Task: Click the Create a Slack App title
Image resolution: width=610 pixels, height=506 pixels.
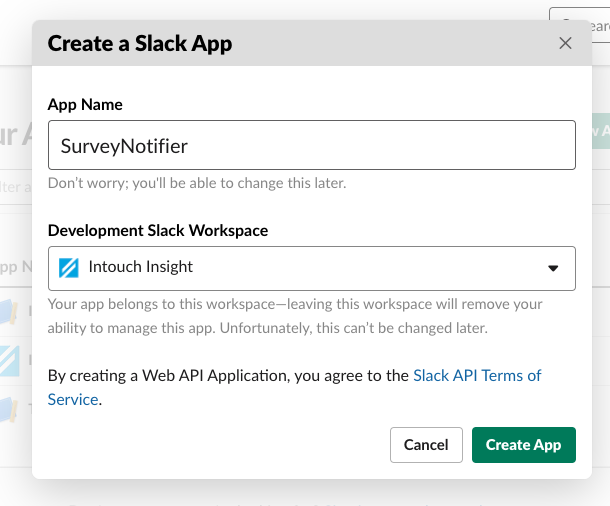Action: click(x=140, y=43)
